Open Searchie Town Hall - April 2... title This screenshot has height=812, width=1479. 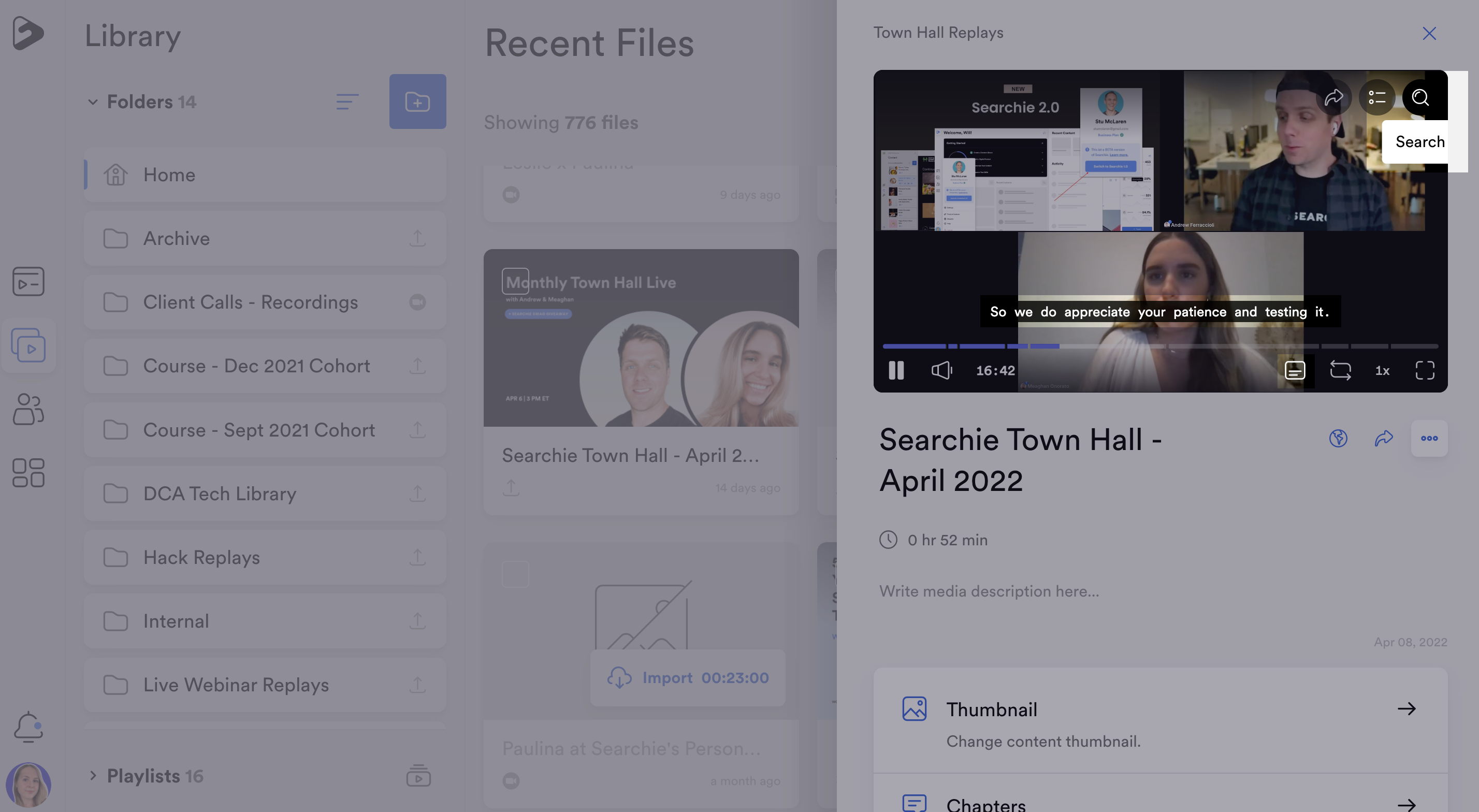tap(630, 455)
